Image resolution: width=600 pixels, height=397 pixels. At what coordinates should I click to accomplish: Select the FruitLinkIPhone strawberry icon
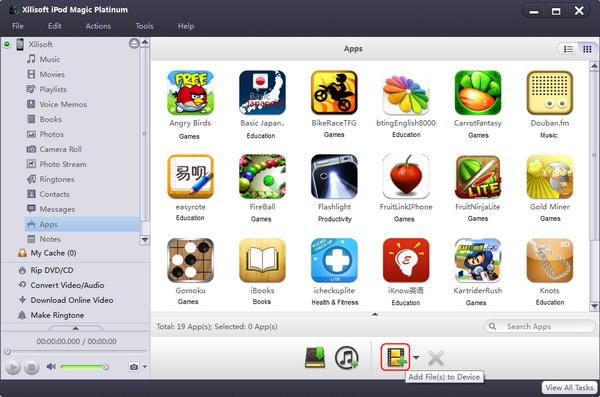[x=406, y=176]
